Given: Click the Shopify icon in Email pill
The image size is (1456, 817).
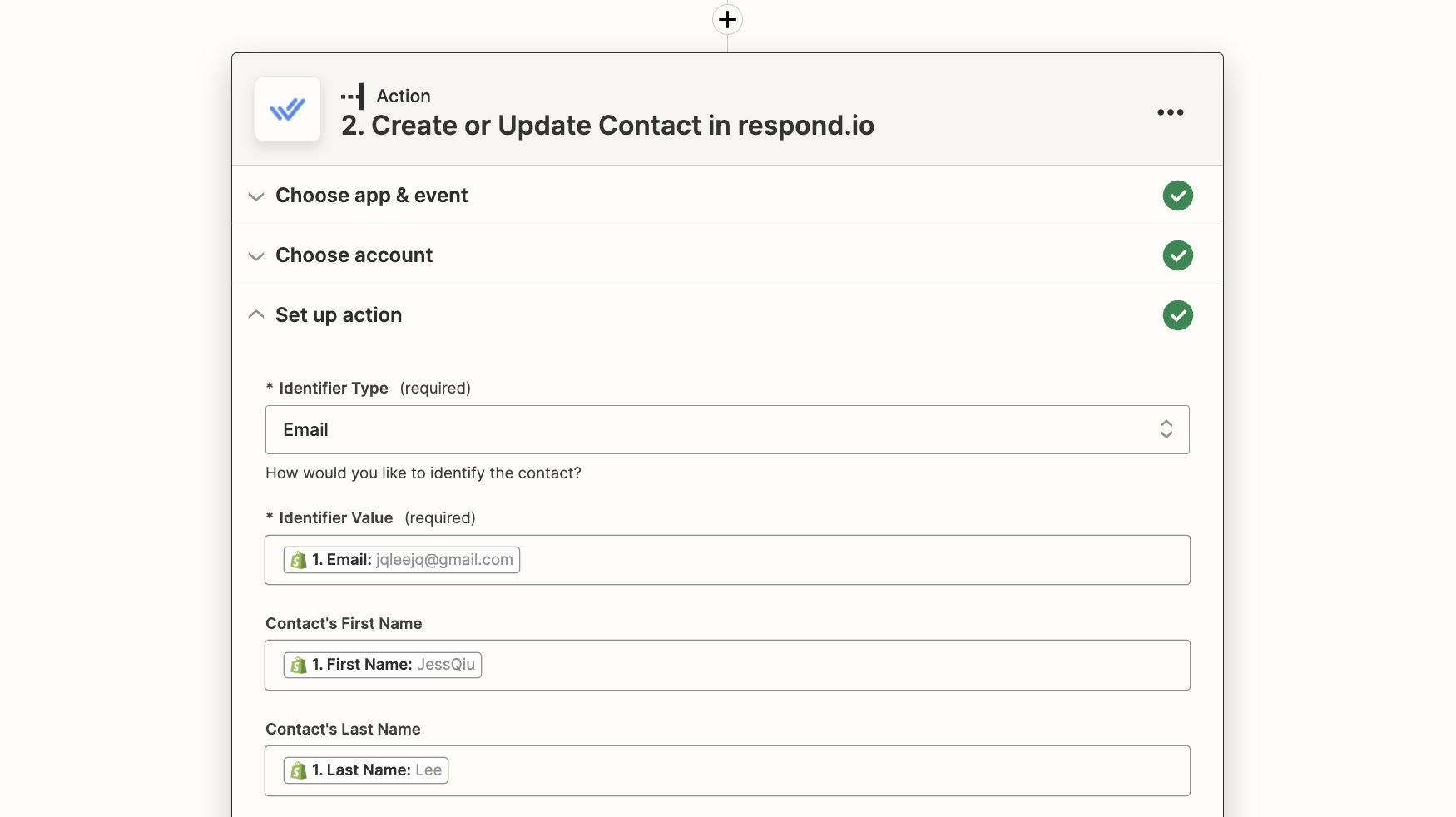Looking at the screenshot, I should 299,561.
